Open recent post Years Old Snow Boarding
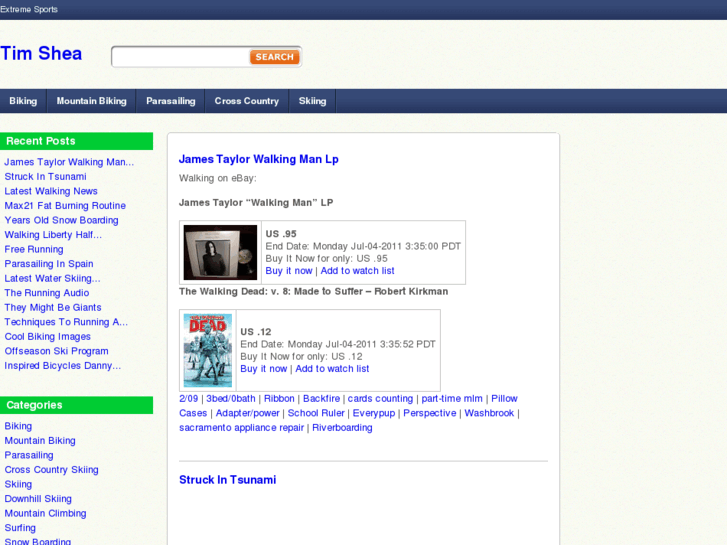727x545 pixels. pos(61,220)
